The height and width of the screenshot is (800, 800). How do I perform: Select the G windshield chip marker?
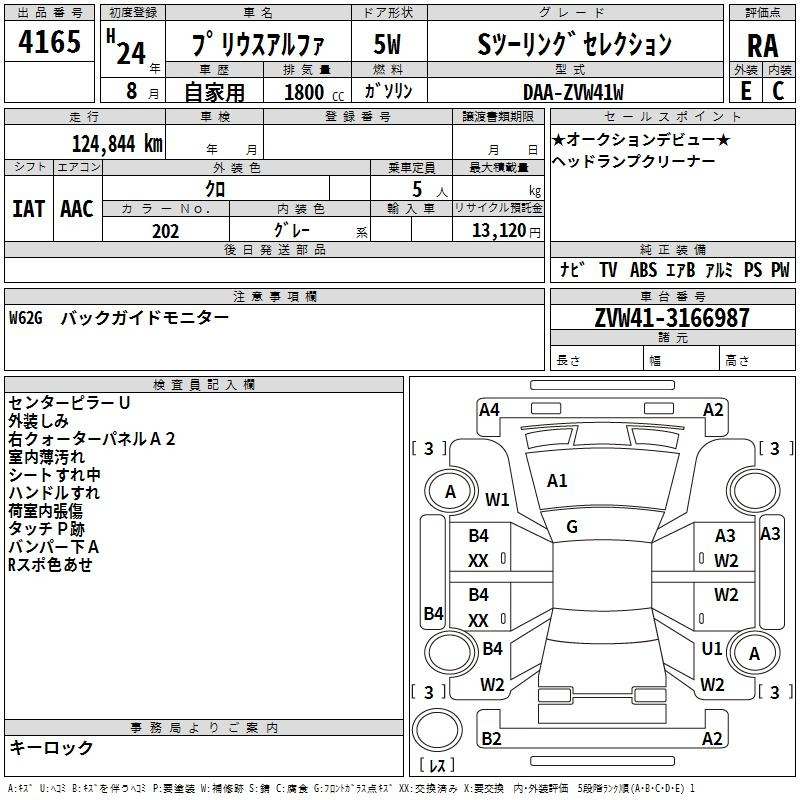(x=572, y=527)
